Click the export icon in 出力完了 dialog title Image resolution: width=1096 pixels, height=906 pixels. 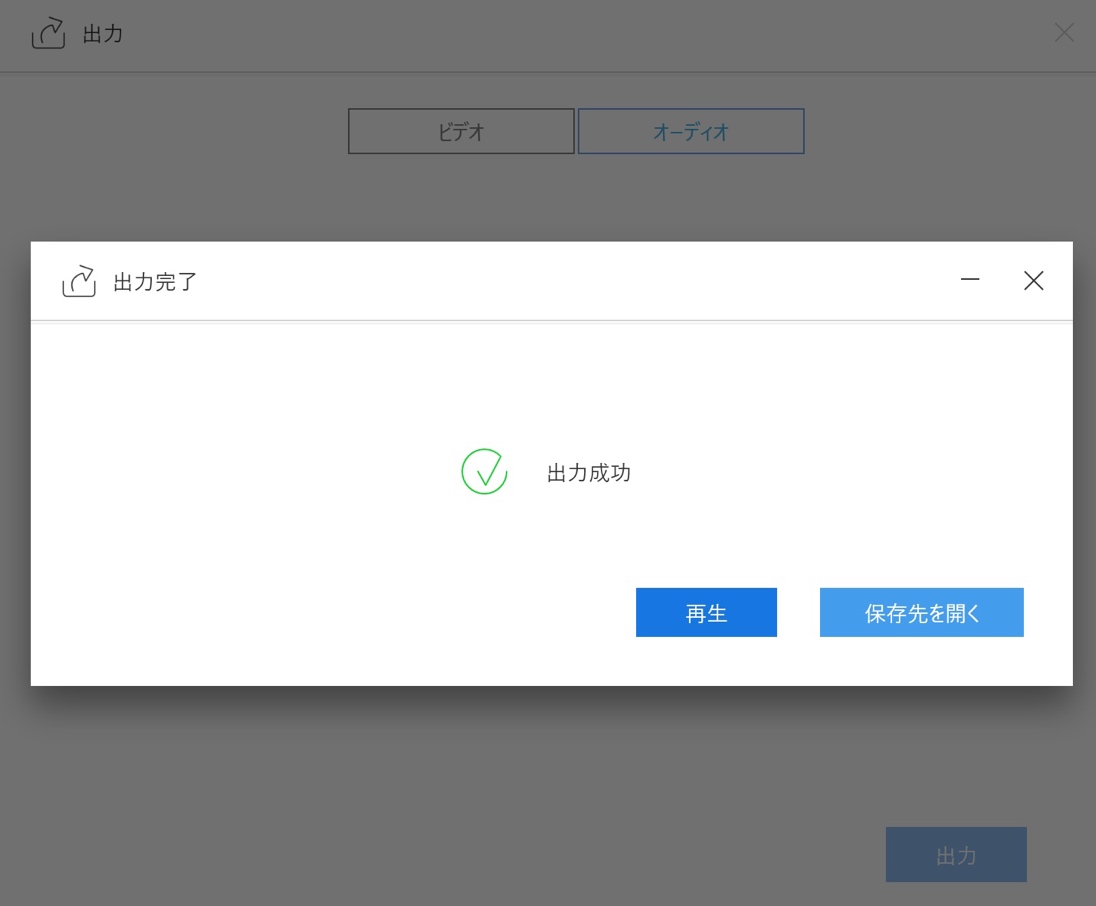pos(79,281)
